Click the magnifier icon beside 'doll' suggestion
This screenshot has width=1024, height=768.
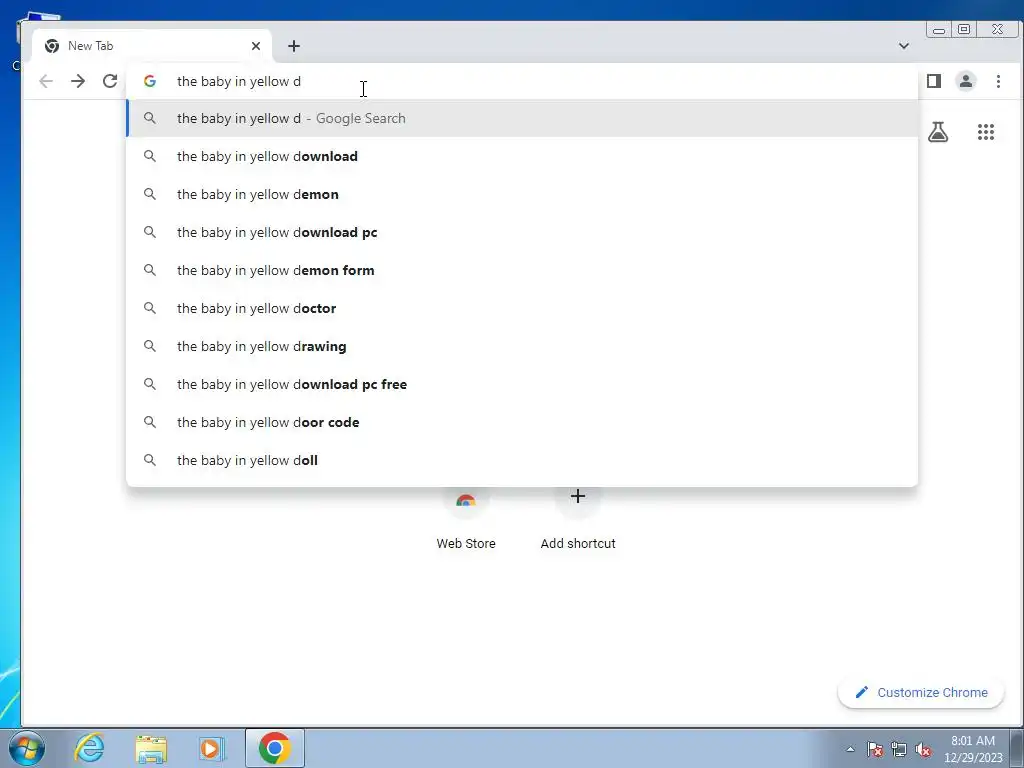[150, 460]
